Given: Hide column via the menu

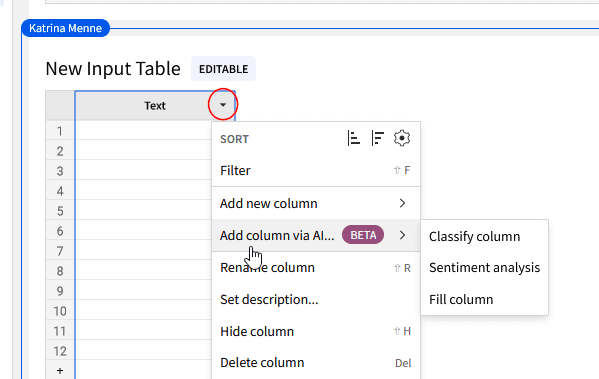Looking at the screenshot, I should pyautogui.click(x=316, y=332).
